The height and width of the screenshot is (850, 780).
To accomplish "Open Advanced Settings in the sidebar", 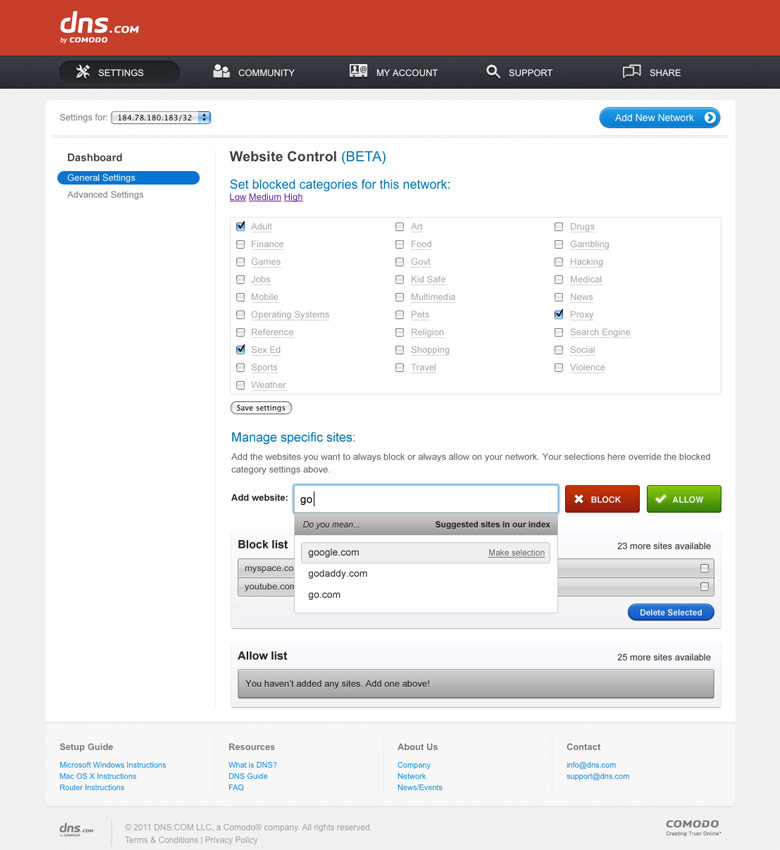I will click(105, 195).
